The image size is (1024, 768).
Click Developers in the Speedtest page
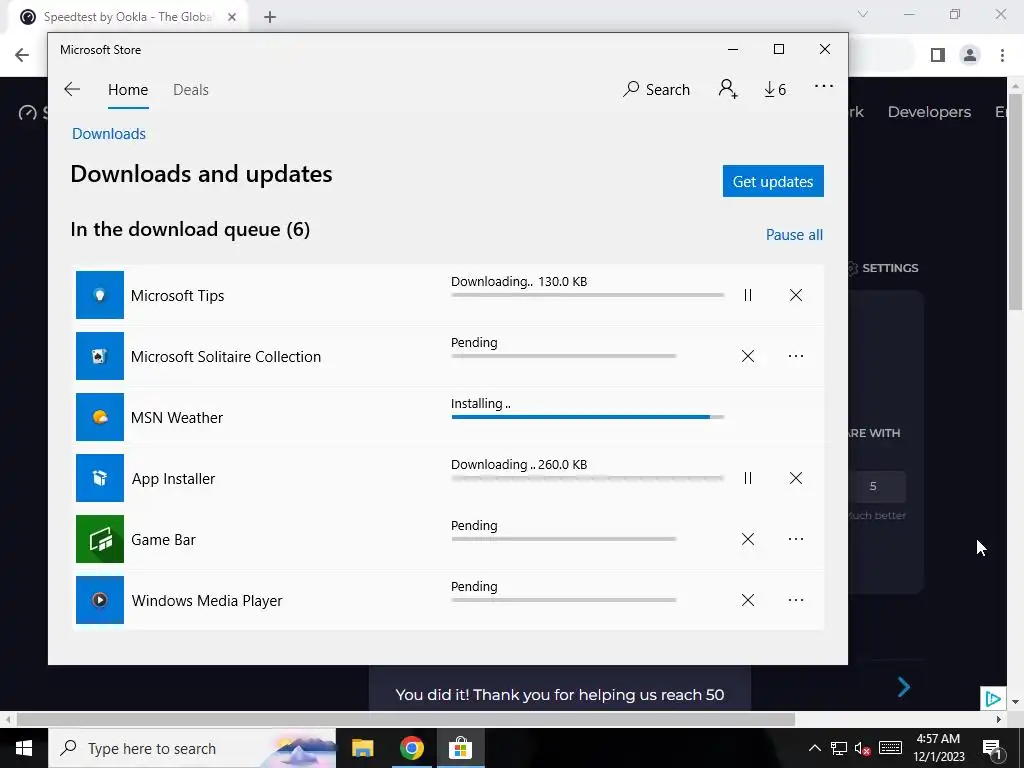[x=929, y=112]
